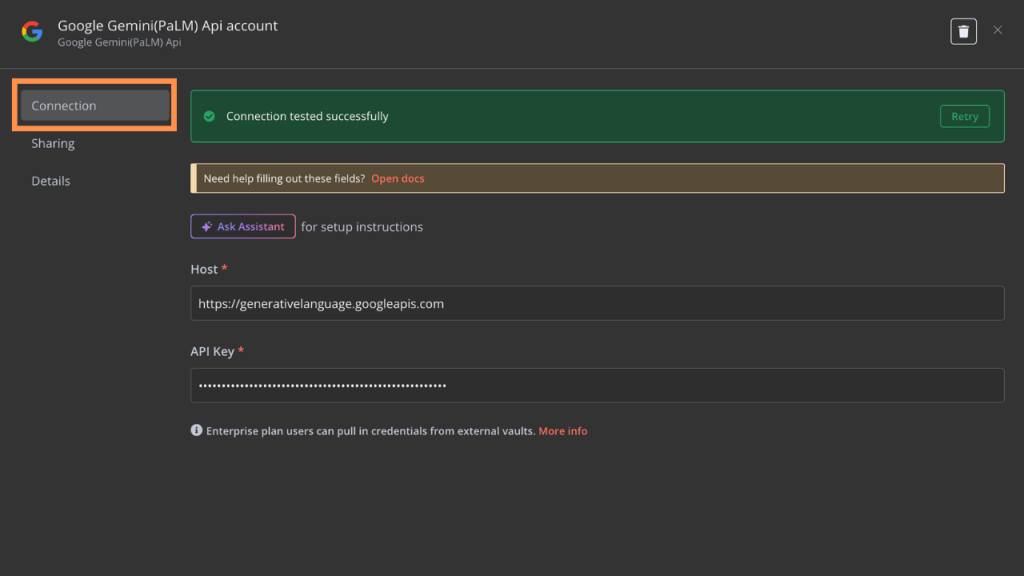Viewport: 1024px width, 576px height.
Task: Click the 'API Key' field label
Action: point(212,351)
